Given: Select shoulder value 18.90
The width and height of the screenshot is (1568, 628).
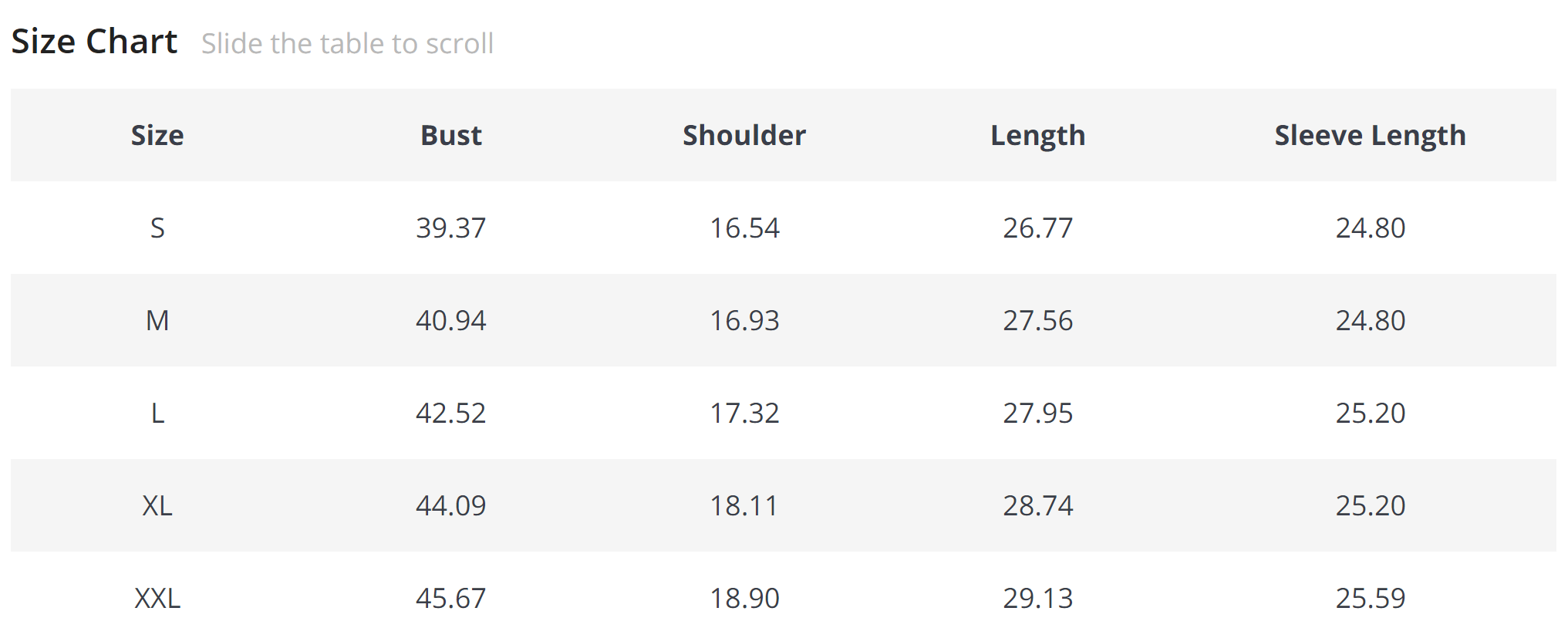Looking at the screenshot, I should click(744, 598).
